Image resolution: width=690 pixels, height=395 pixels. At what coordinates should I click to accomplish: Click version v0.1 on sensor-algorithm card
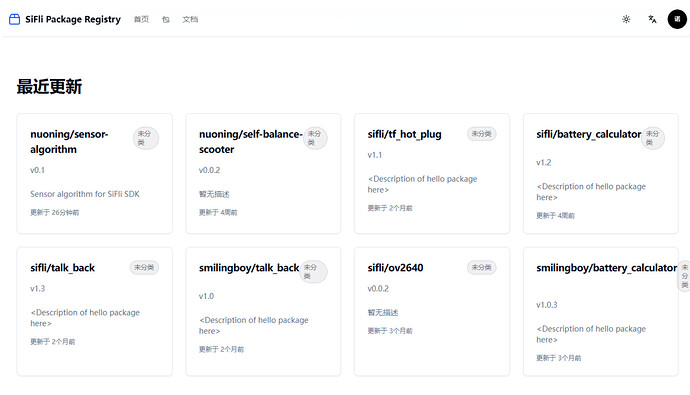37,170
